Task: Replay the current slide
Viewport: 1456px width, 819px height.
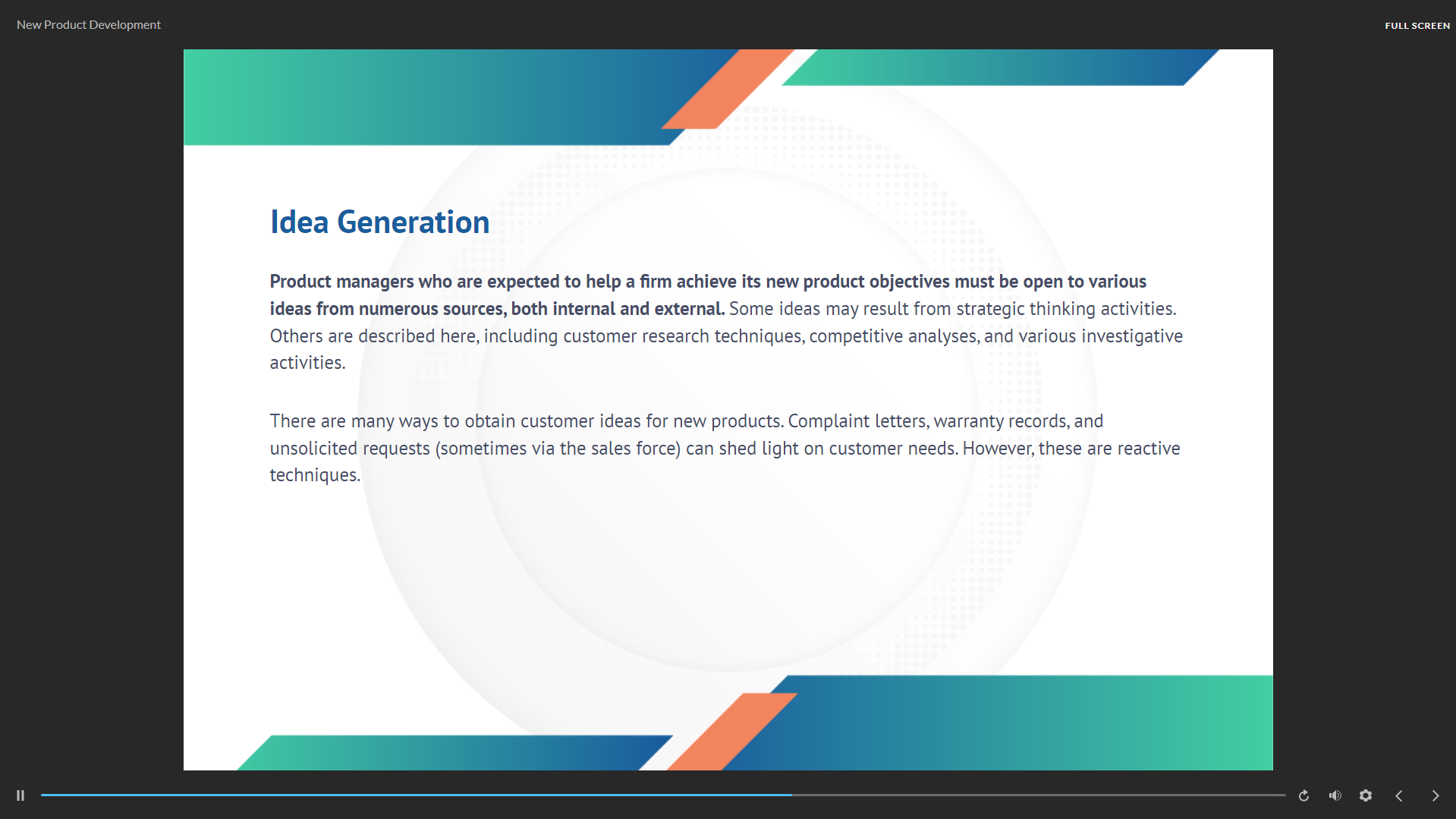Action: pyautogui.click(x=1303, y=795)
